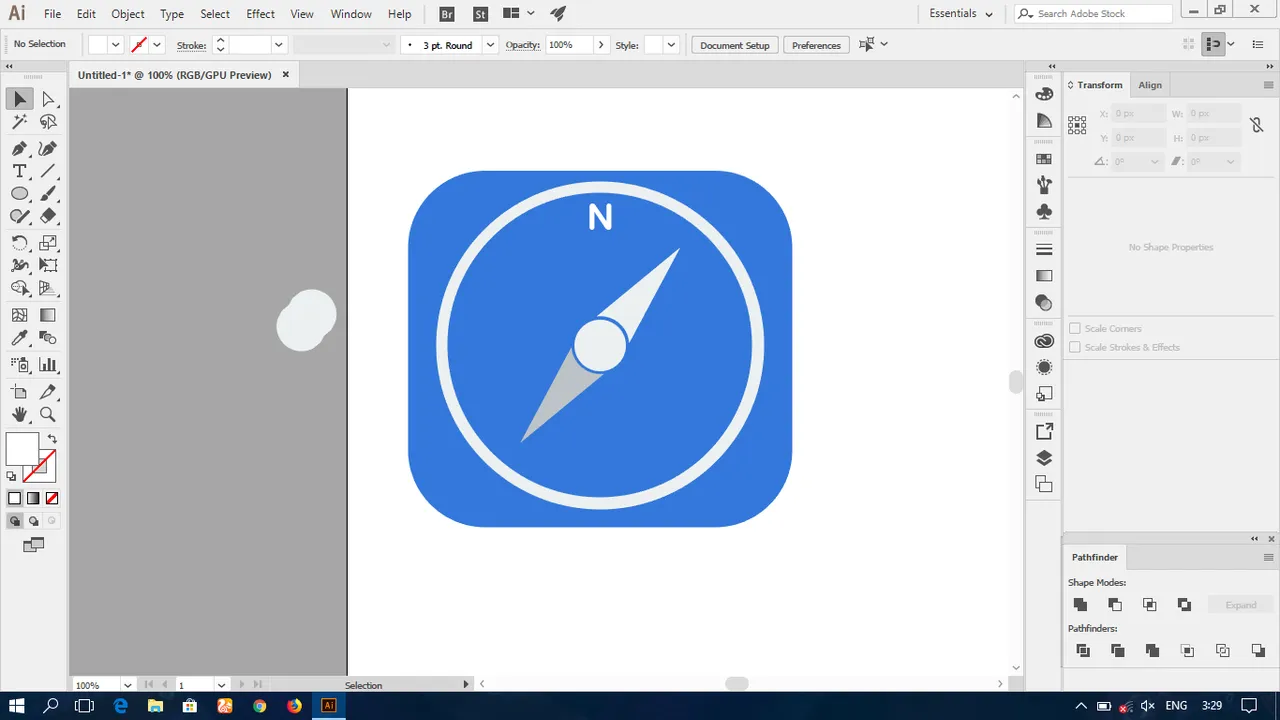Select the Blend tool
This screenshot has height=720, width=1280.
point(48,338)
